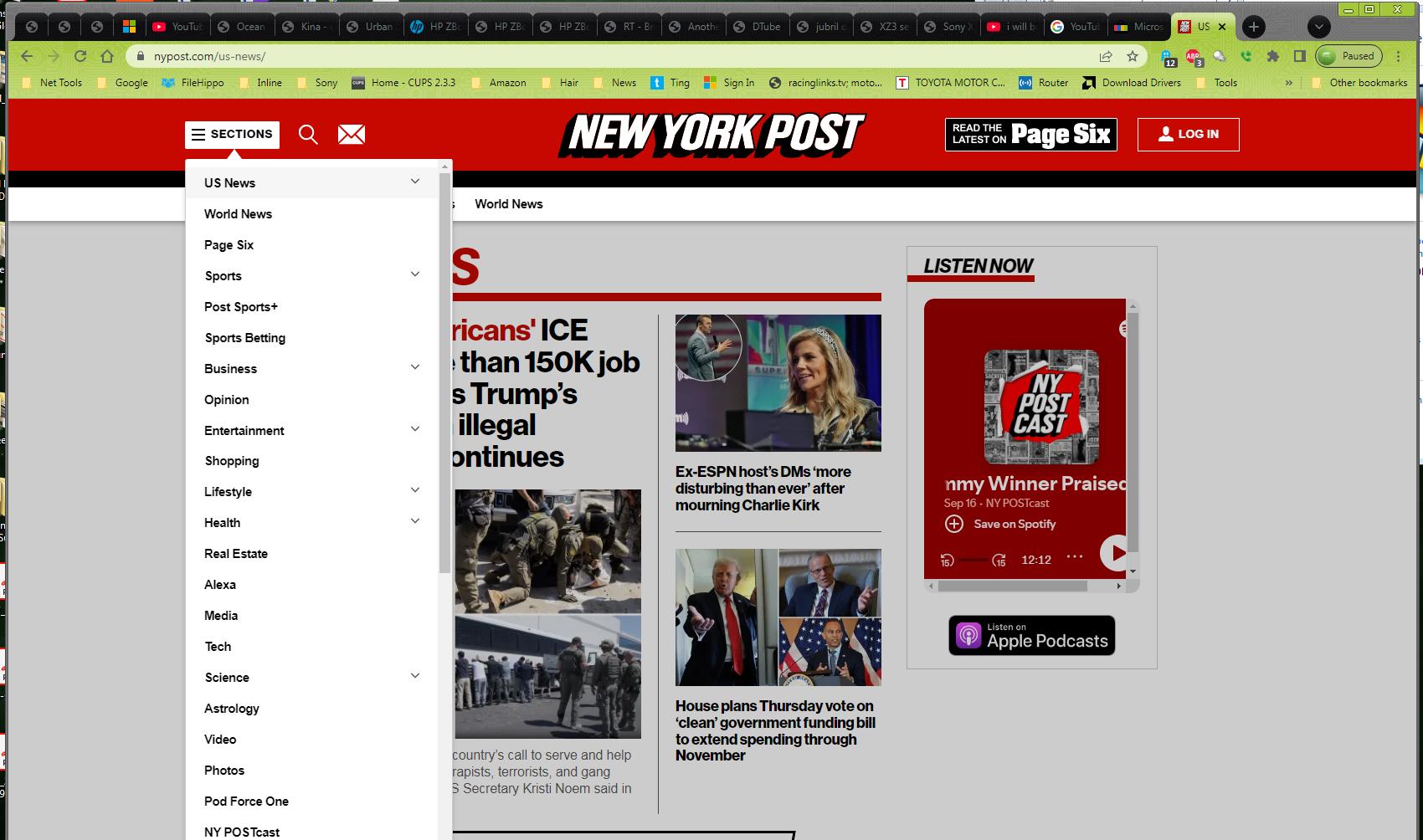Screen dimensions: 1423x840
Task: Click the New York Post logo
Action: (x=711, y=135)
